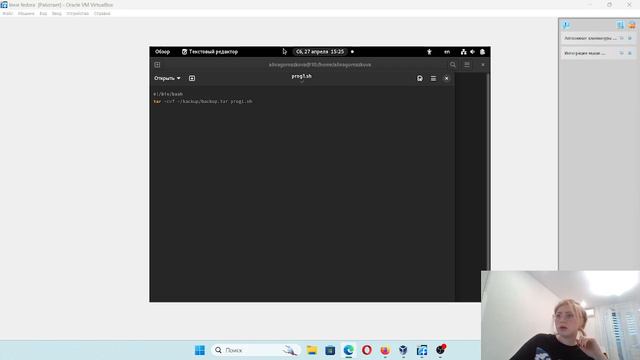Open Microsoft Edge from taskbar
The width and height of the screenshot is (640, 360).
click(x=349, y=350)
